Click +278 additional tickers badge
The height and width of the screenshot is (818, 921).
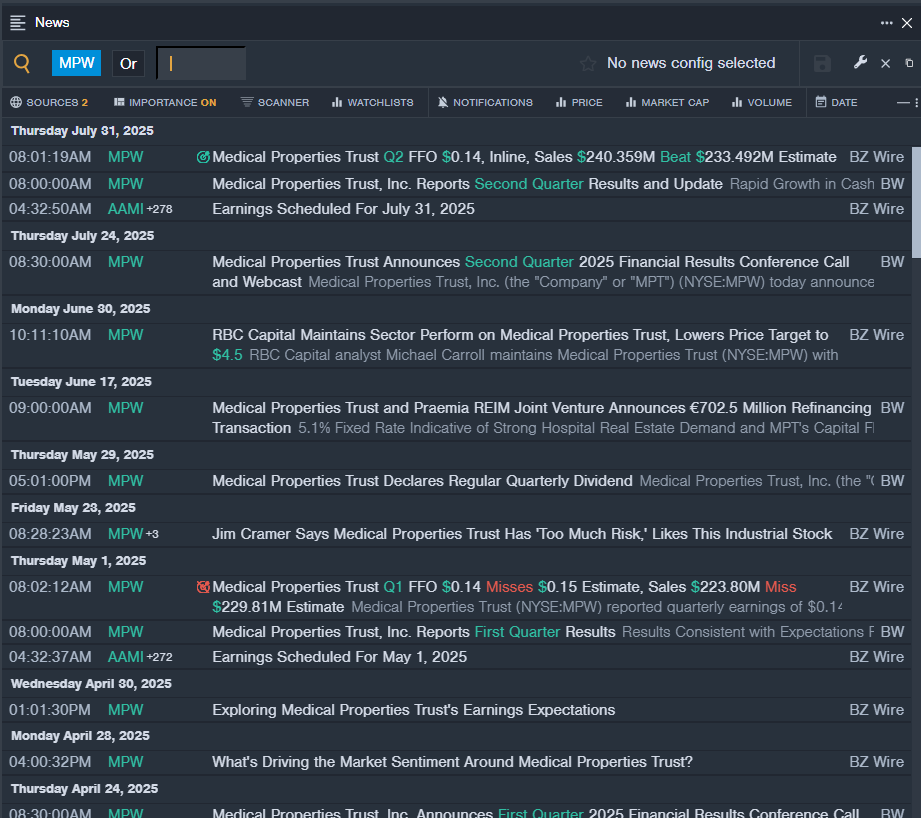159,209
